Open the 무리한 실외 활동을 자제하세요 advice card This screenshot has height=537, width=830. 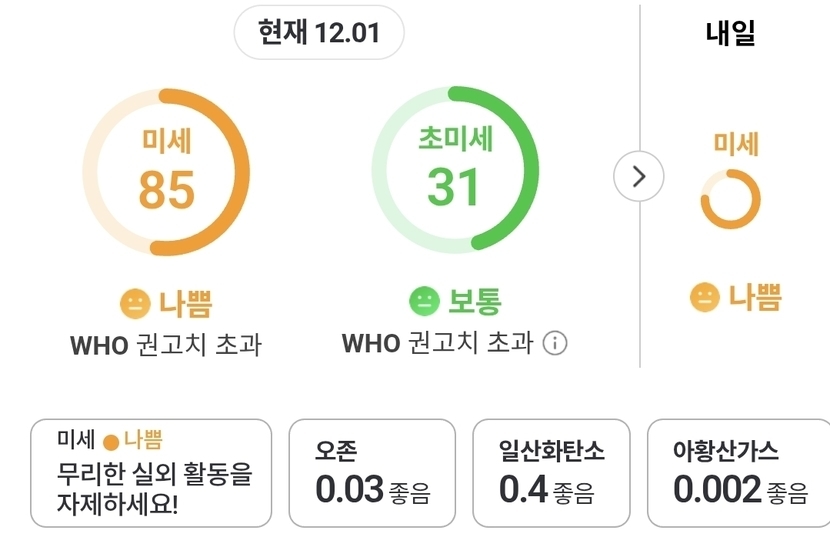(x=151, y=473)
